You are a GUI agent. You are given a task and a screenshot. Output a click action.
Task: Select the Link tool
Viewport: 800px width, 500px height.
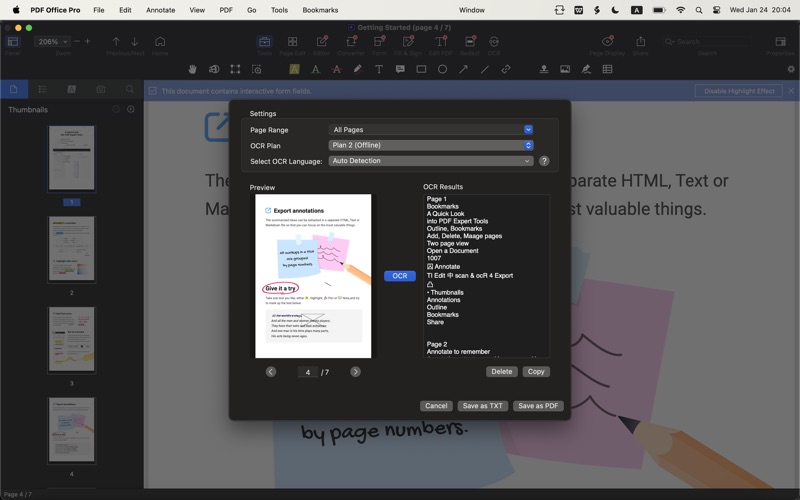tap(506, 69)
